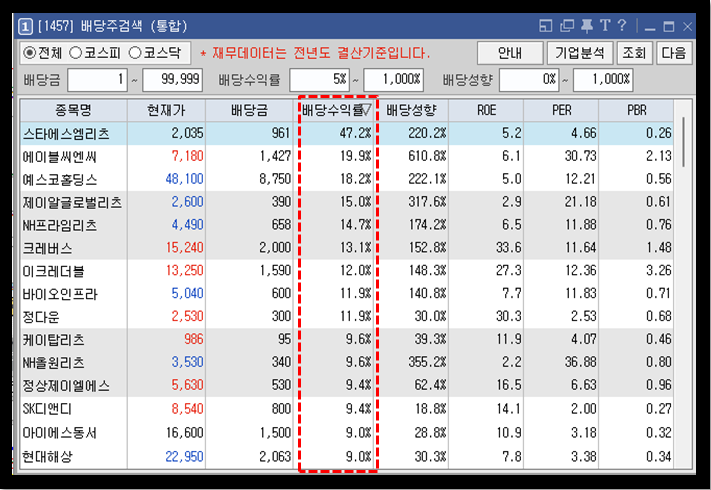This screenshot has width=711, height=490.
Task: Sort by the 현재가 column header
Action: pos(166,110)
